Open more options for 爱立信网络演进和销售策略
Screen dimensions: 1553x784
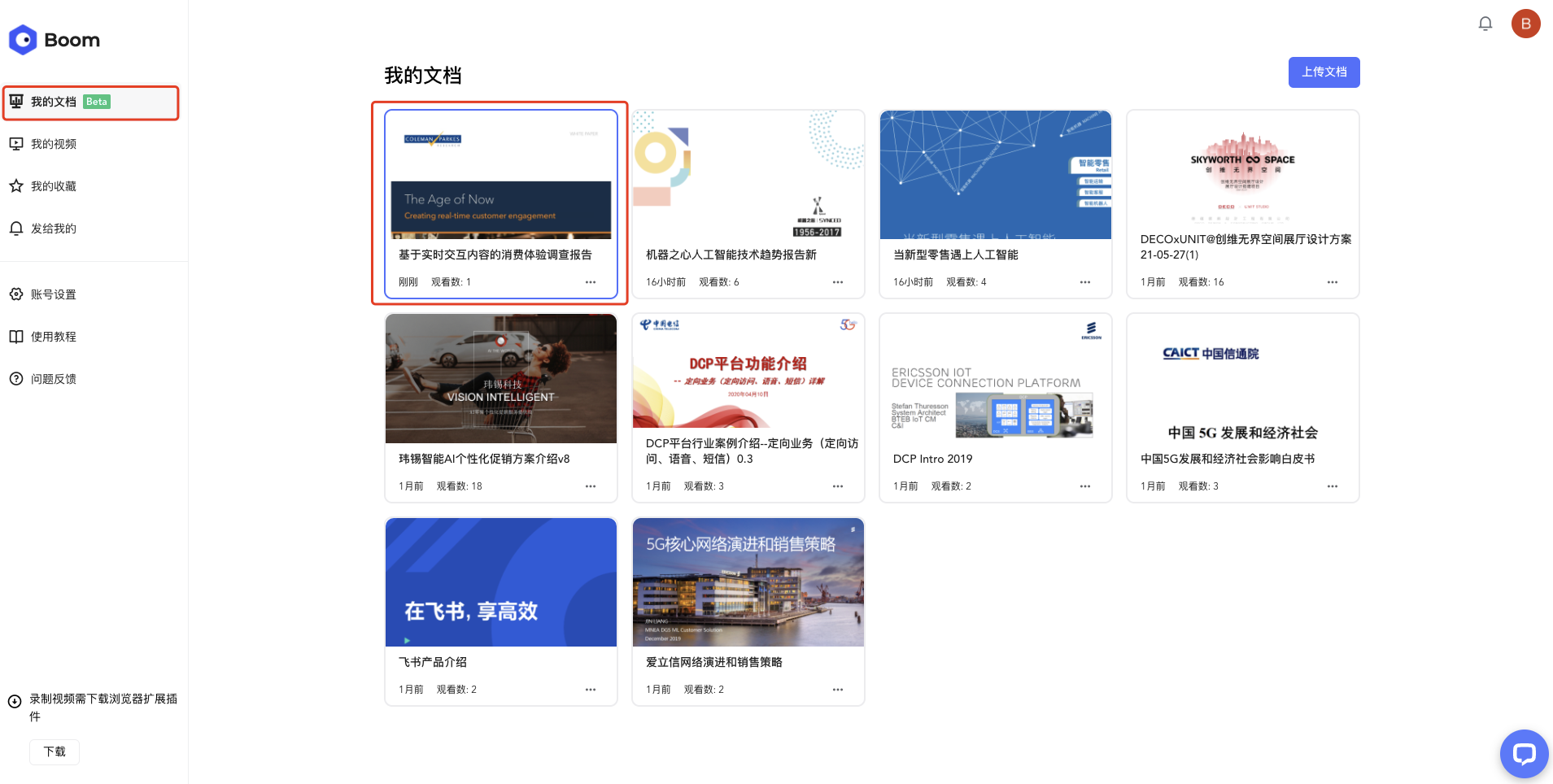tap(838, 690)
